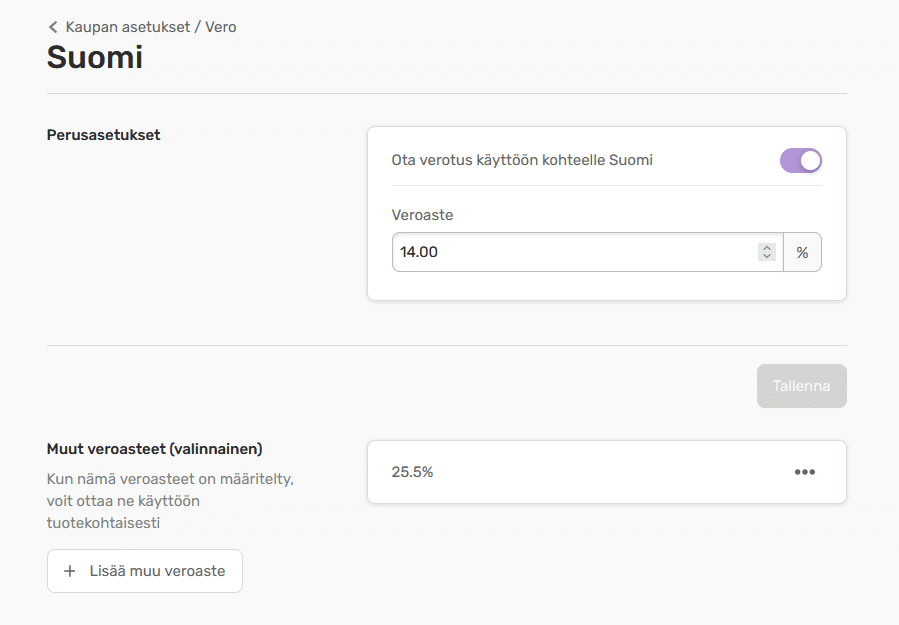Click the percent sign suffix box
This screenshot has width=899, height=625.
802,252
